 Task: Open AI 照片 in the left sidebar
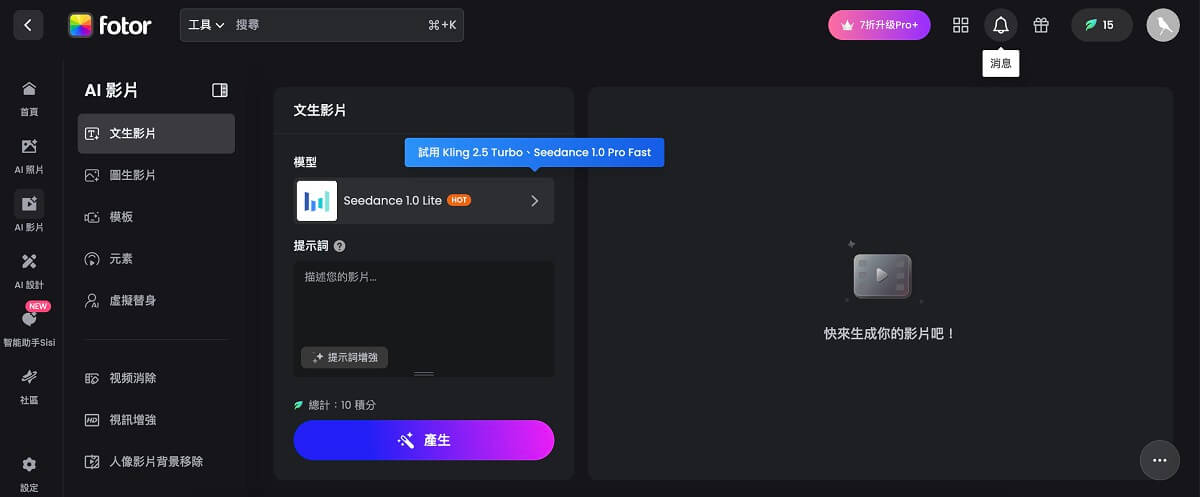pos(29,156)
